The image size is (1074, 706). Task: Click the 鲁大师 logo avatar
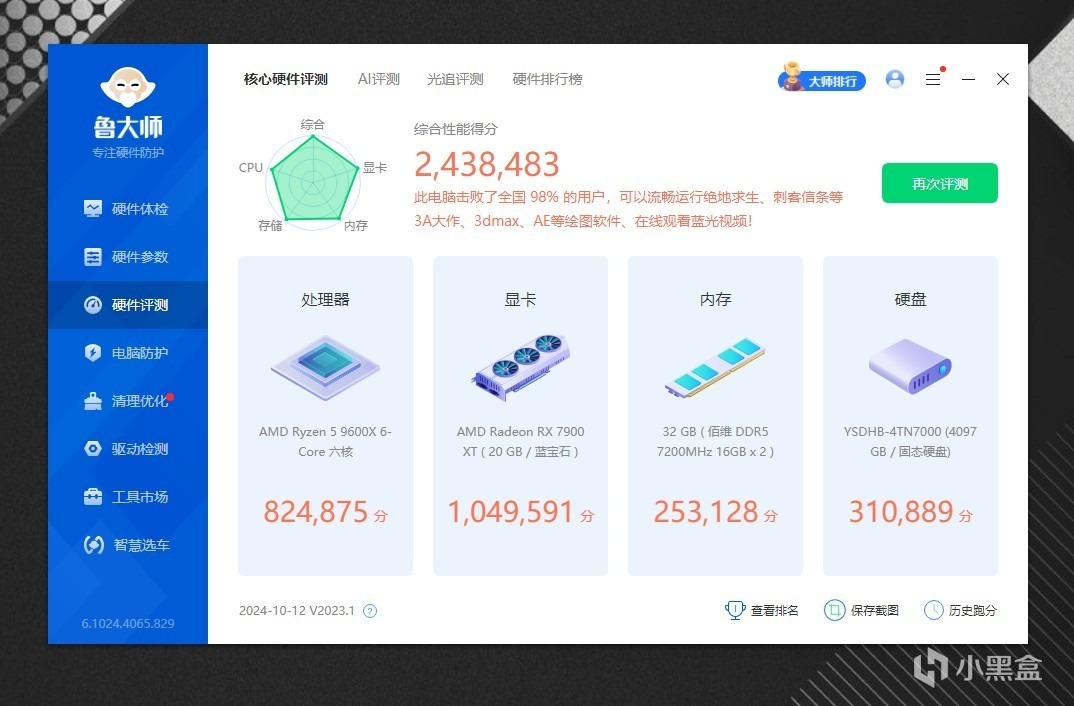(x=128, y=87)
